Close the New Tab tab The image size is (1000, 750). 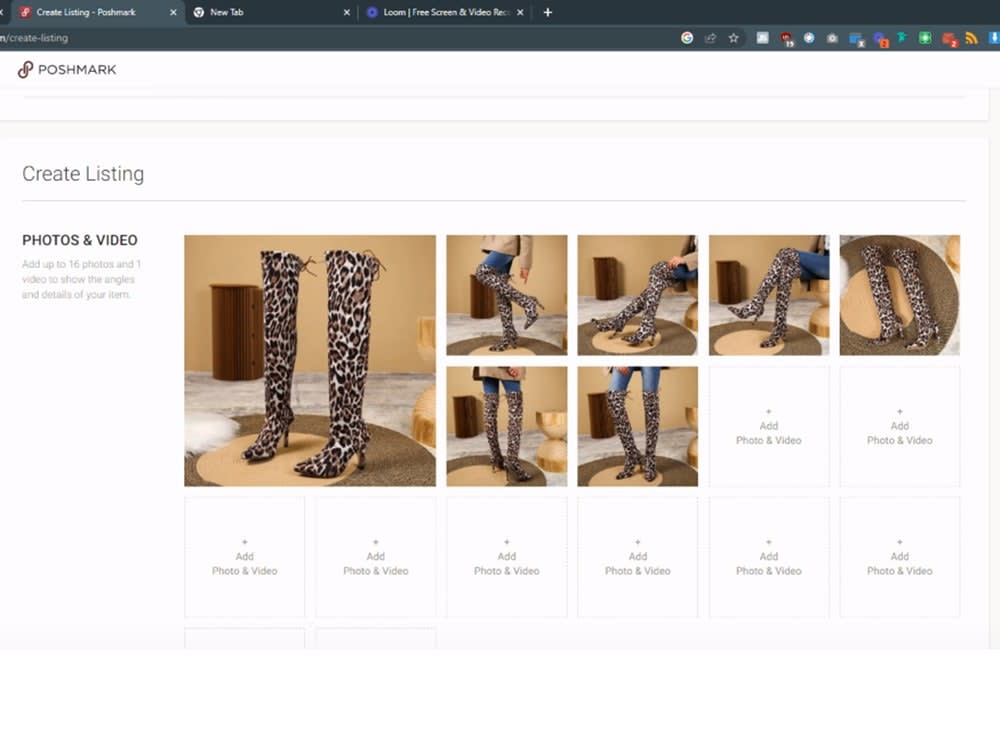coord(346,12)
